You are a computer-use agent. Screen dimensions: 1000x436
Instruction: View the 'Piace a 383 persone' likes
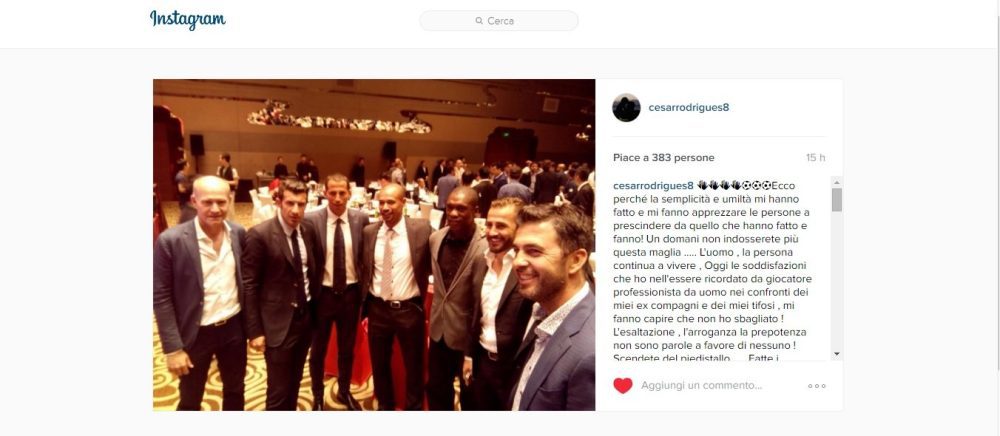(663, 157)
